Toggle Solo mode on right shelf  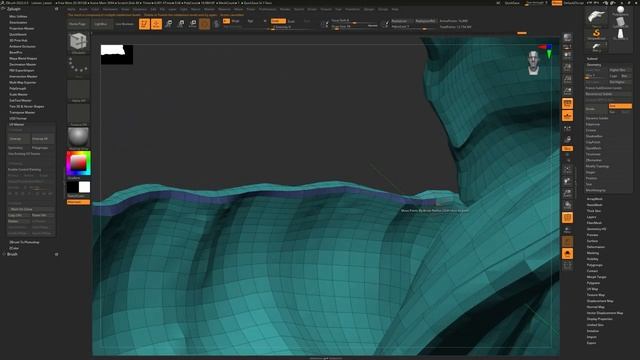click(x=567, y=254)
